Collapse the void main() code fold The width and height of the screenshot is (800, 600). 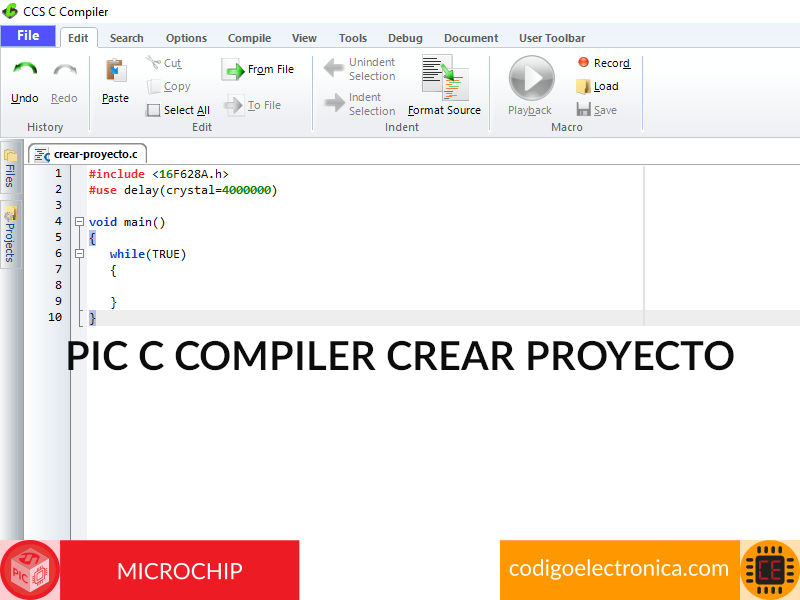pos(80,222)
